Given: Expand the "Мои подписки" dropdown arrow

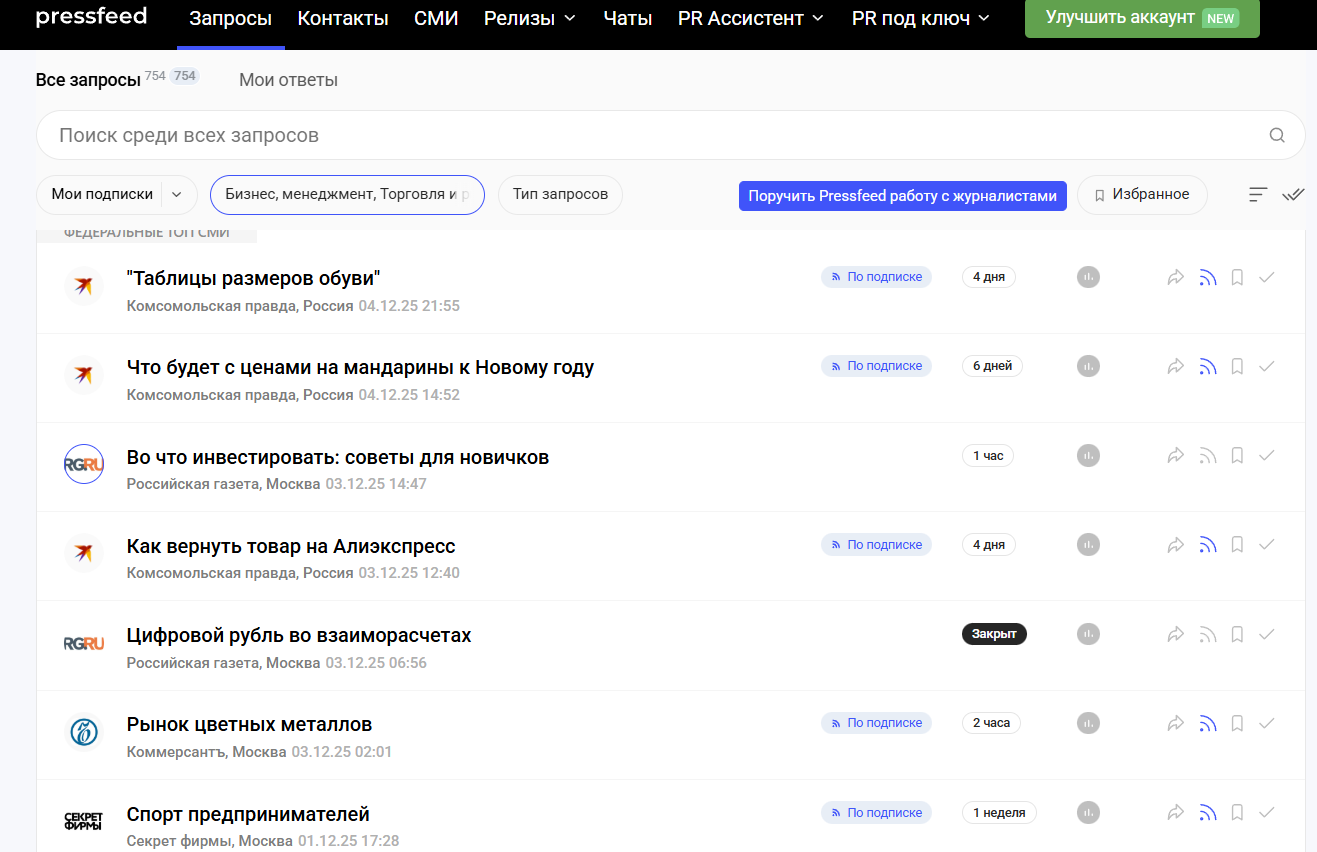Looking at the screenshot, I should [177, 195].
